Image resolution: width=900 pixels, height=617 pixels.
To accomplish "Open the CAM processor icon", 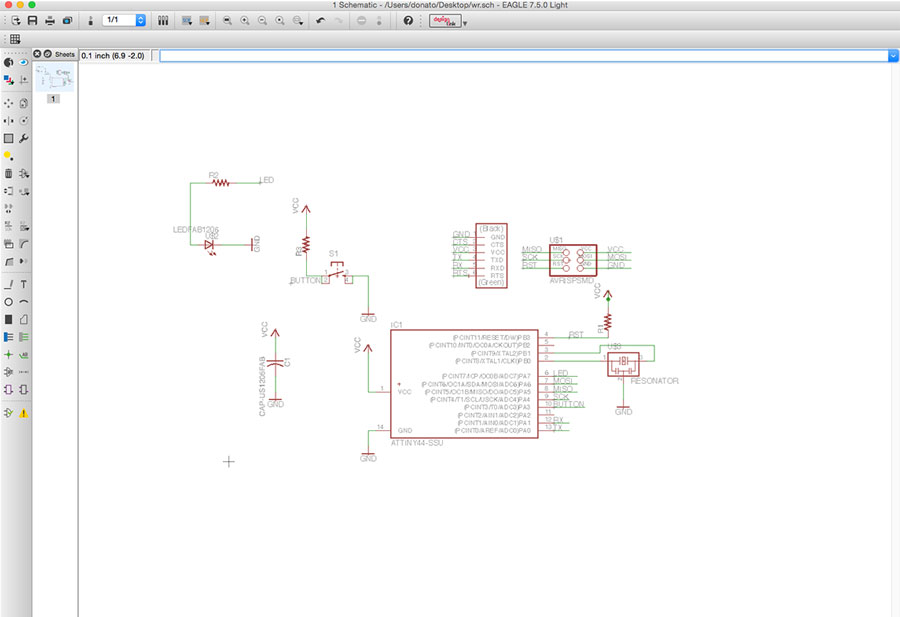I will point(67,21).
